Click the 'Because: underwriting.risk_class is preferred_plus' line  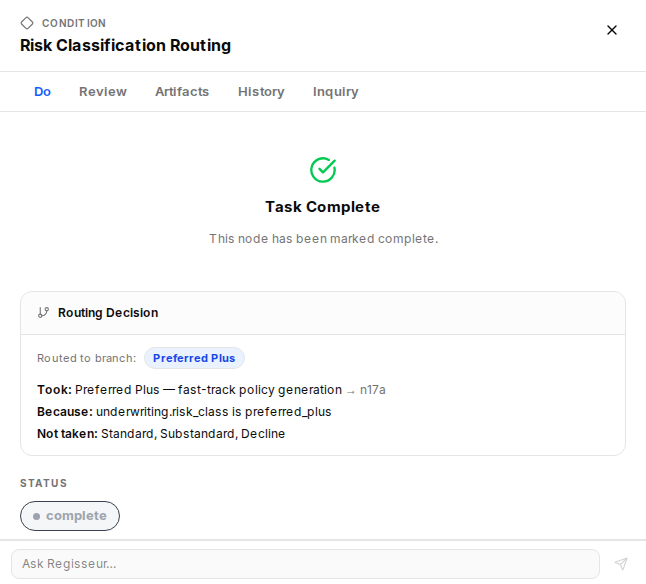pos(184,412)
